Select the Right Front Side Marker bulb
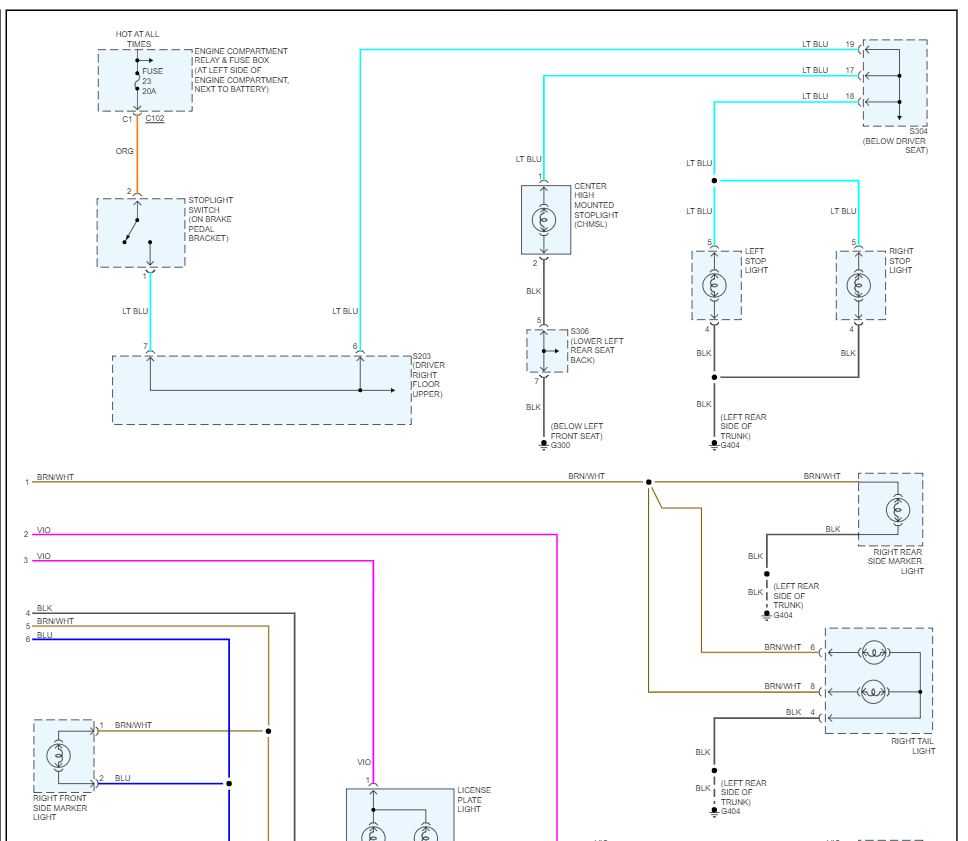 [59, 756]
